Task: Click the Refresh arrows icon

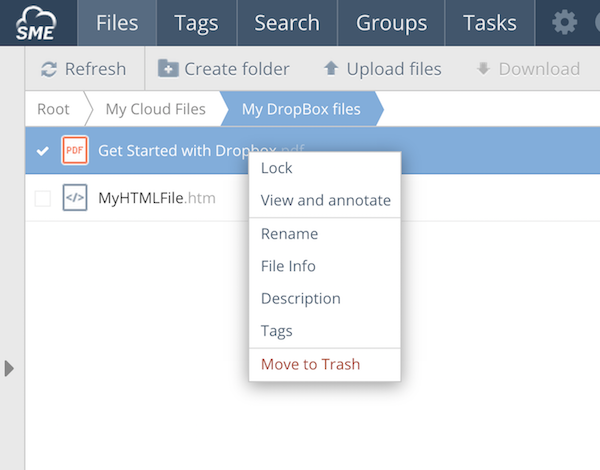Action: (x=48, y=69)
